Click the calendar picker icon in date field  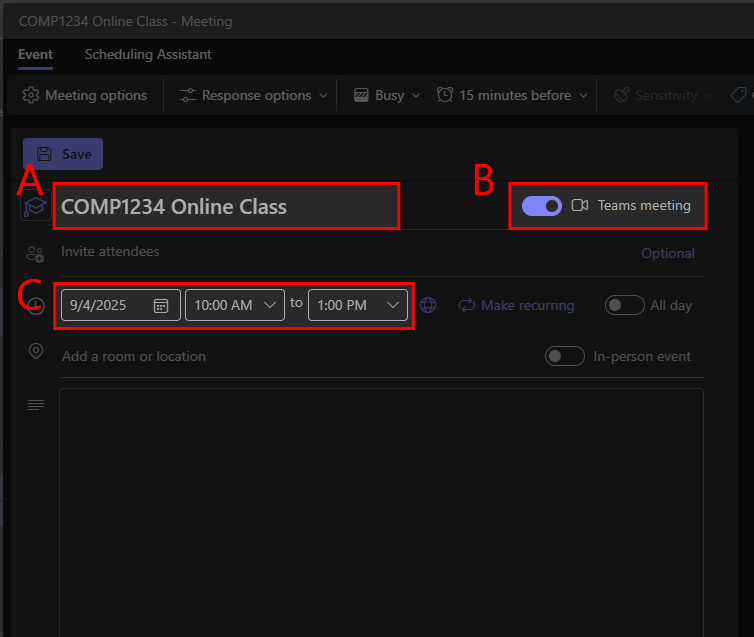click(x=161, y=306)
